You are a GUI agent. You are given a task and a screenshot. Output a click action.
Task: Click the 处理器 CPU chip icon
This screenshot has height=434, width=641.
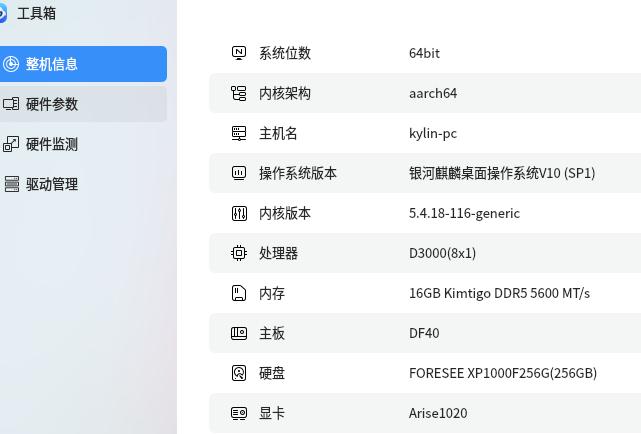point(239,253)
